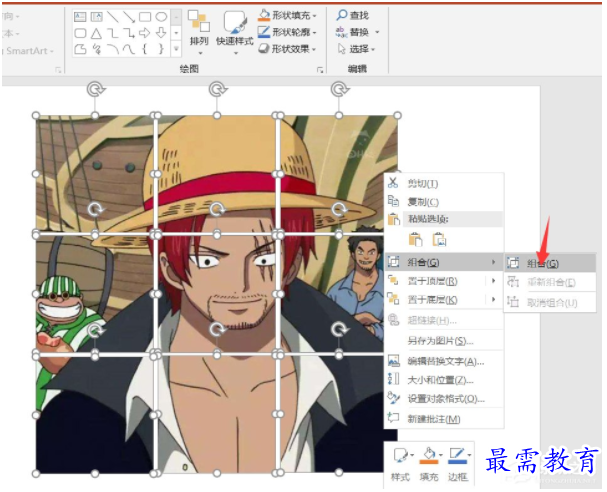607x492 pixels.
Task: Click 组合(G) in the group submenu
Action: click(x=550, y=264)
